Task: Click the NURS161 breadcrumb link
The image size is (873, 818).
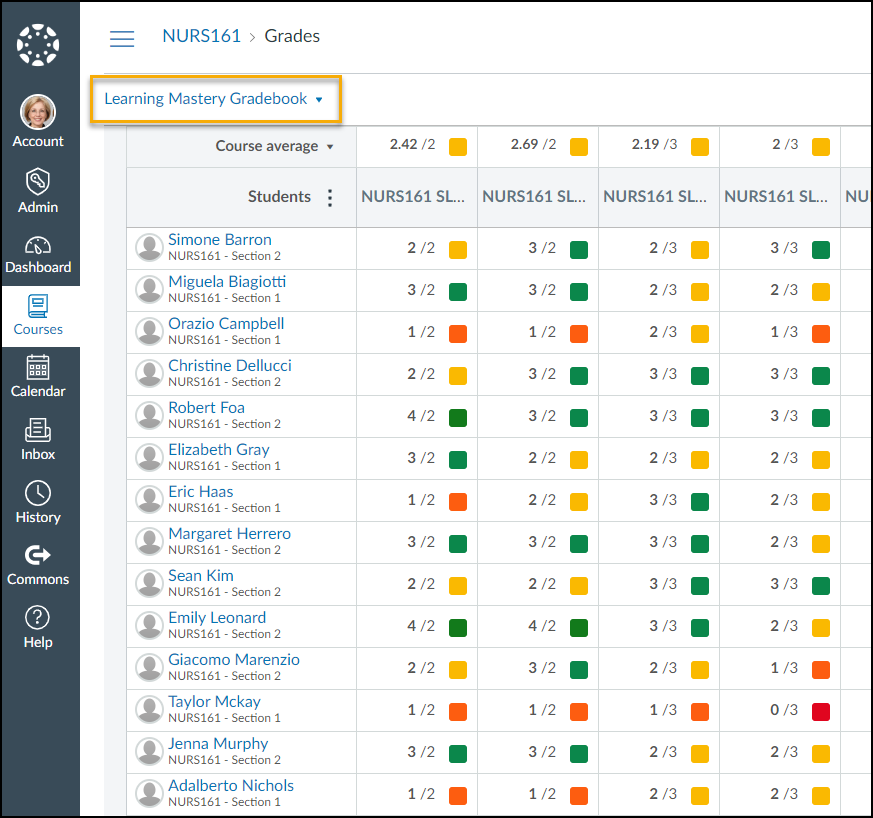Action: (201, 36)
